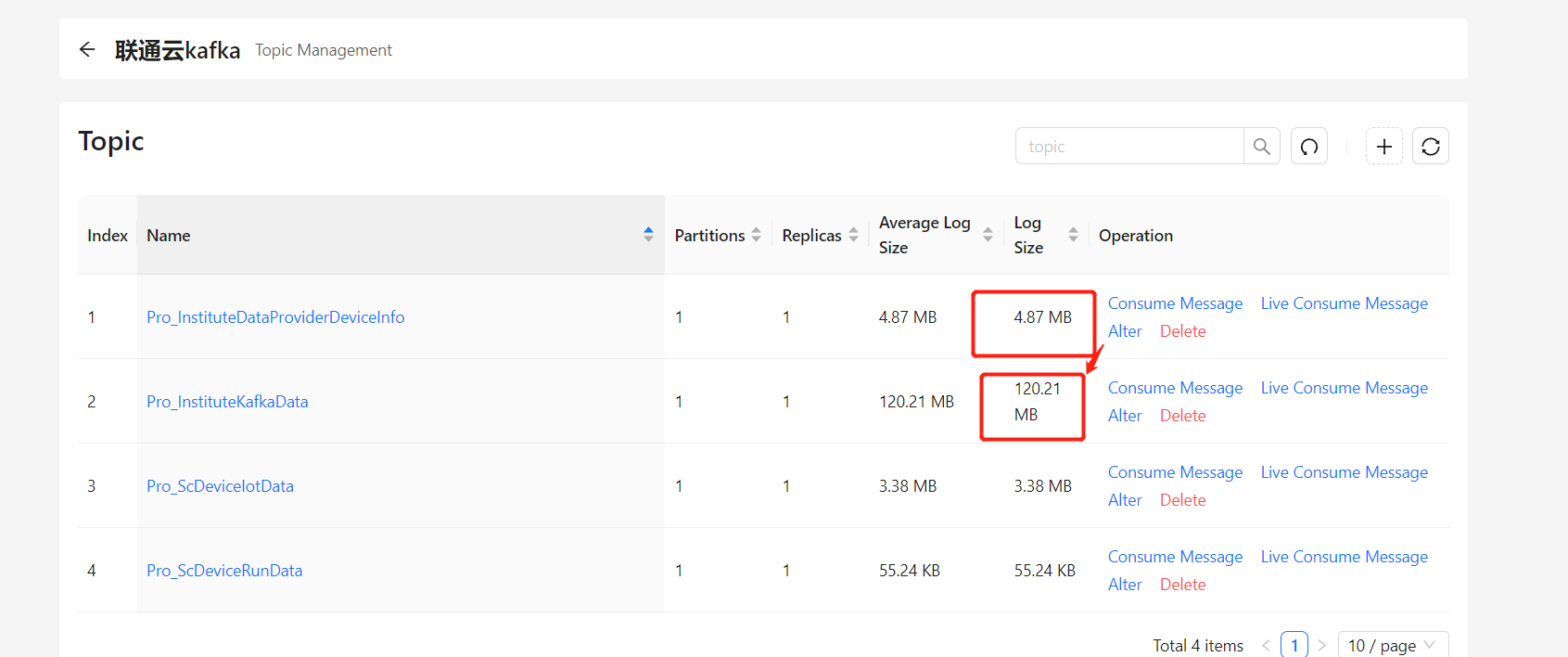Select page 1 in pagination
This screenshot has height=657, width=1568.
1294,645
